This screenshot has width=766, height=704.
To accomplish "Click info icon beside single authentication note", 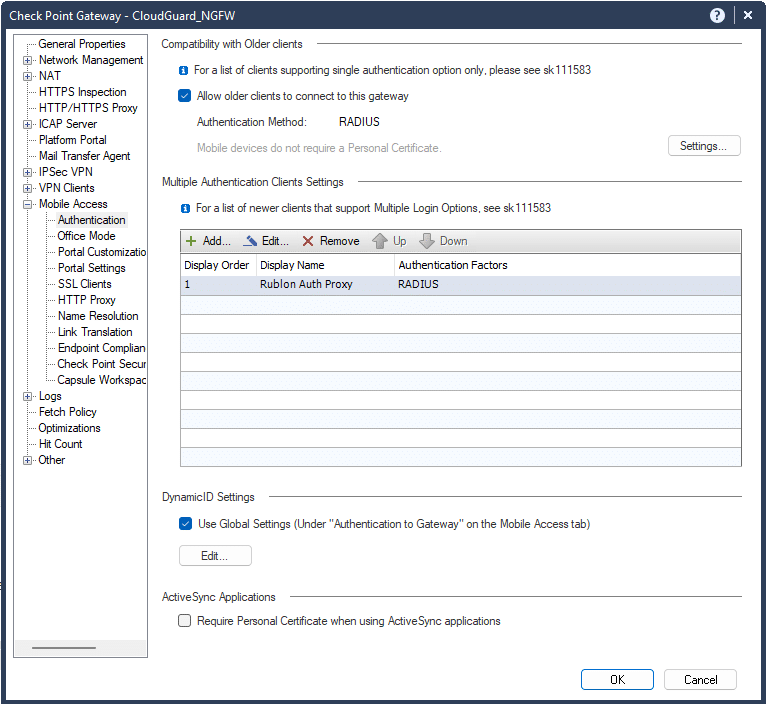I will click(x=183, y=71).
